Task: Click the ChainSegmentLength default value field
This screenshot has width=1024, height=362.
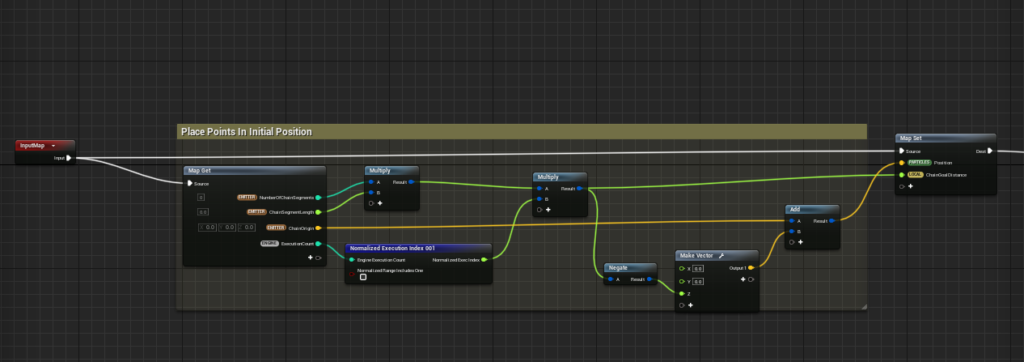Action: pyautogui.click(x=202, y=212)
